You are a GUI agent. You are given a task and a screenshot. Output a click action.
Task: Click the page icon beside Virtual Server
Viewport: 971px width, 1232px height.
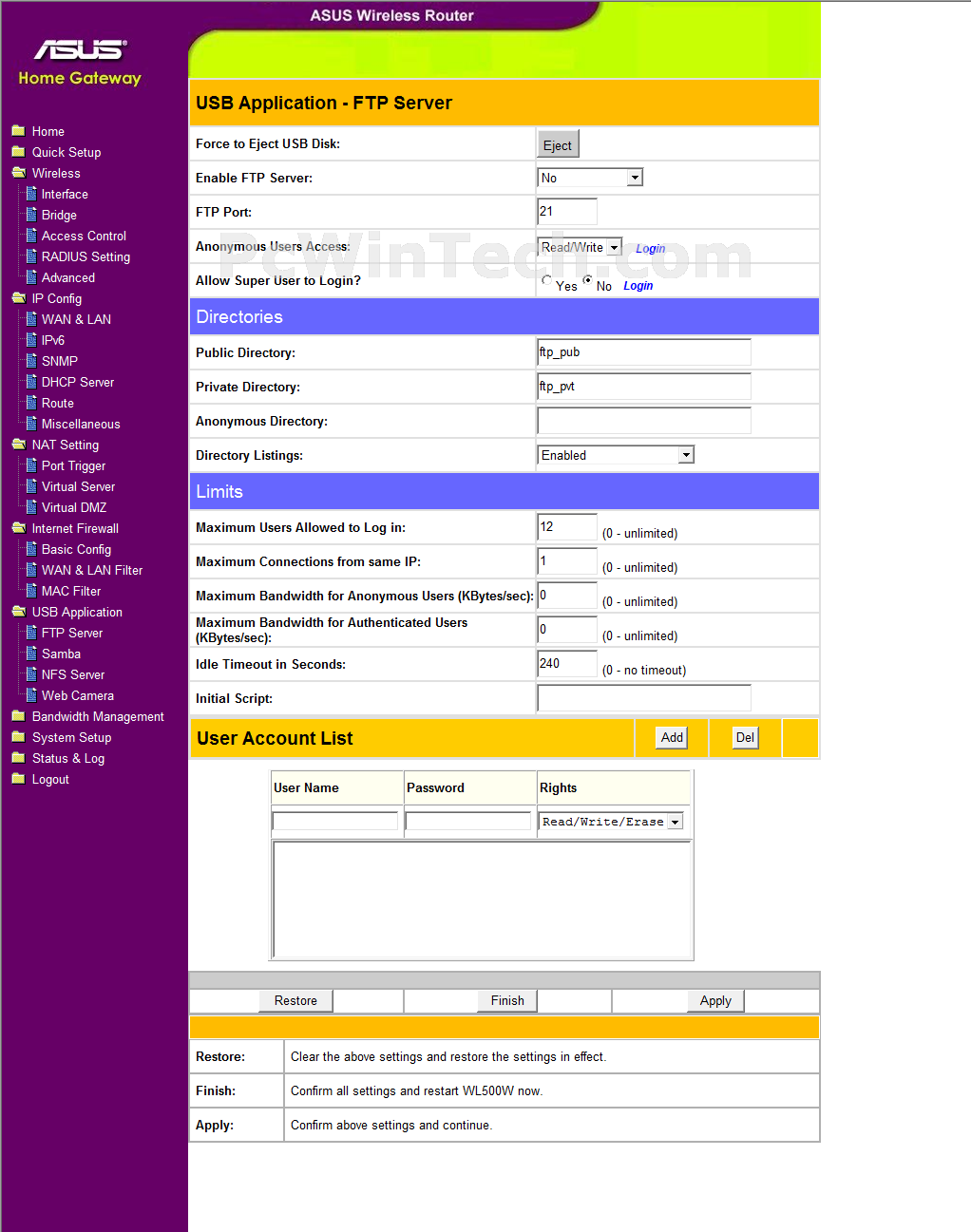[x=31, y=486]
